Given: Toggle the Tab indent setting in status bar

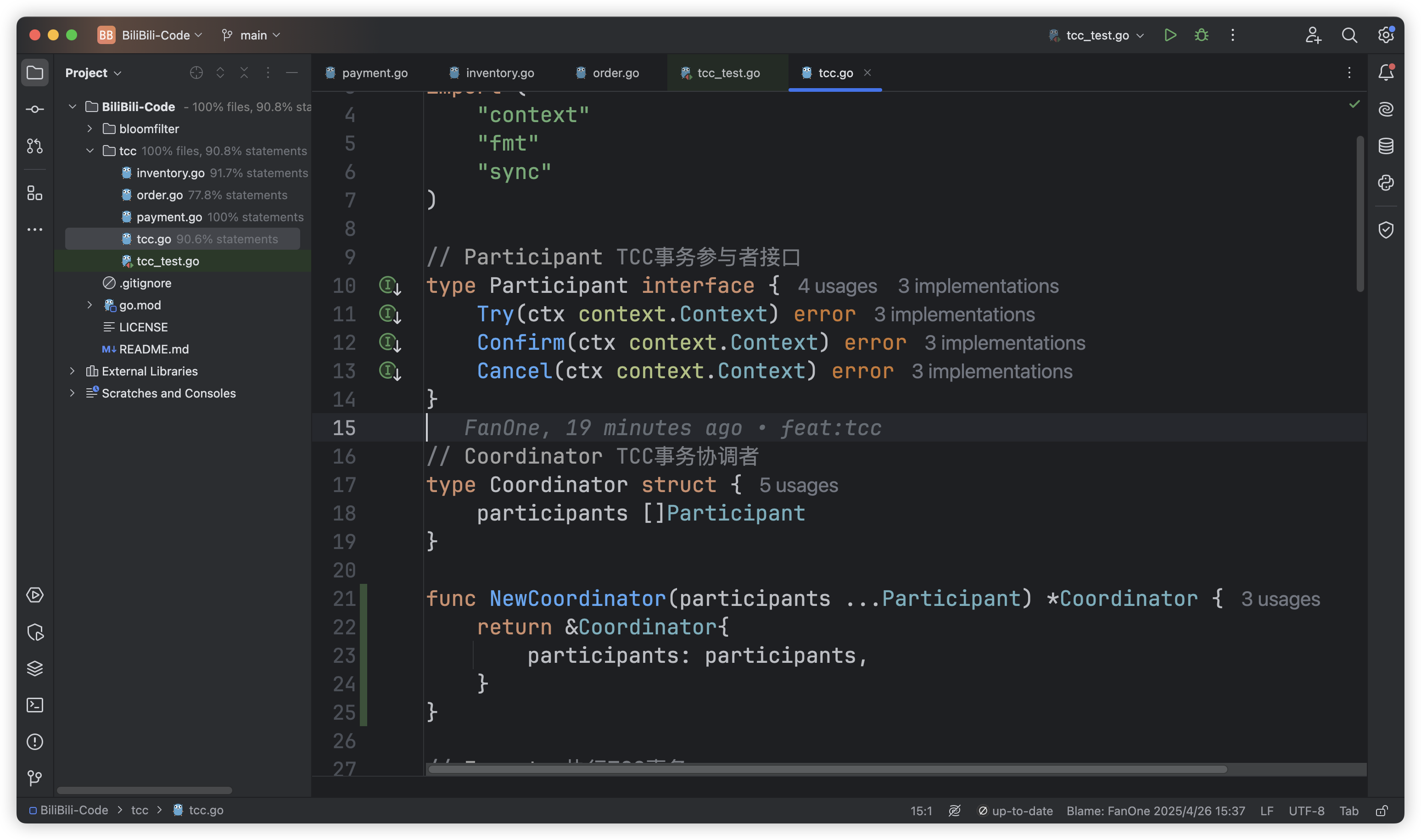Looking at the screenshot, I should click(1348, 811).
